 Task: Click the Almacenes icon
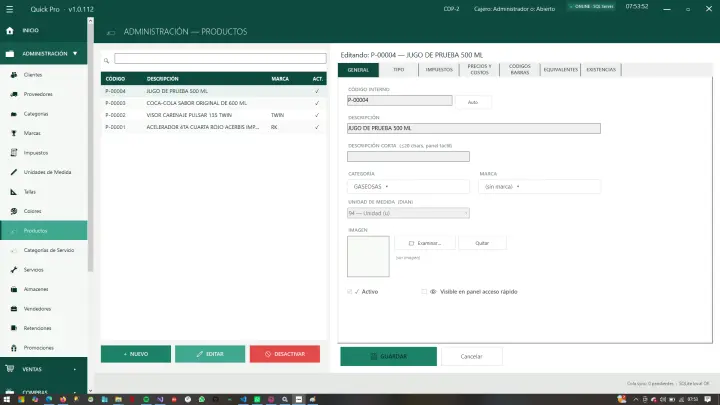click(14, 289)
